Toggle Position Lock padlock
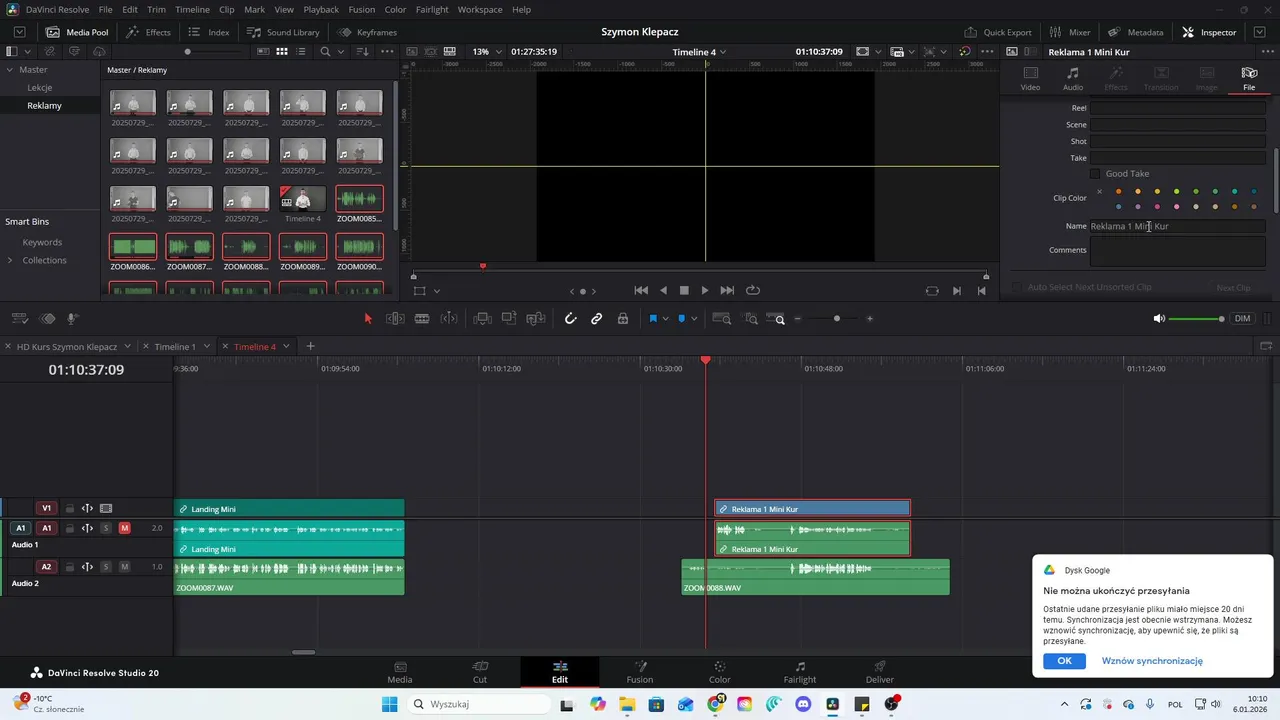 coord(623,319)
